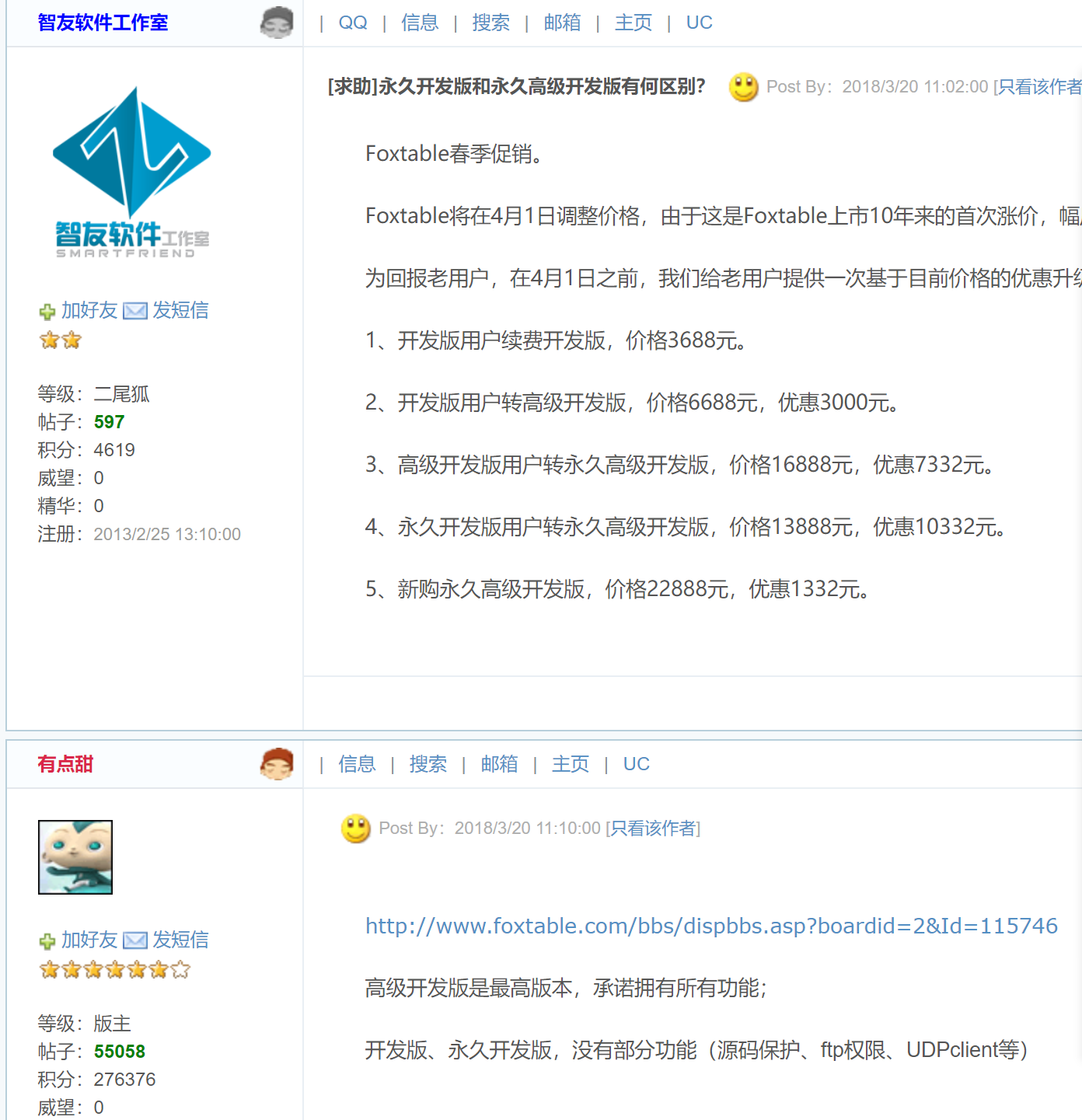Click the green plus add-friend icon under 智友软件 logo
The width and height of the screenshot is (1082, 1120).
click(x=47, y=312)
